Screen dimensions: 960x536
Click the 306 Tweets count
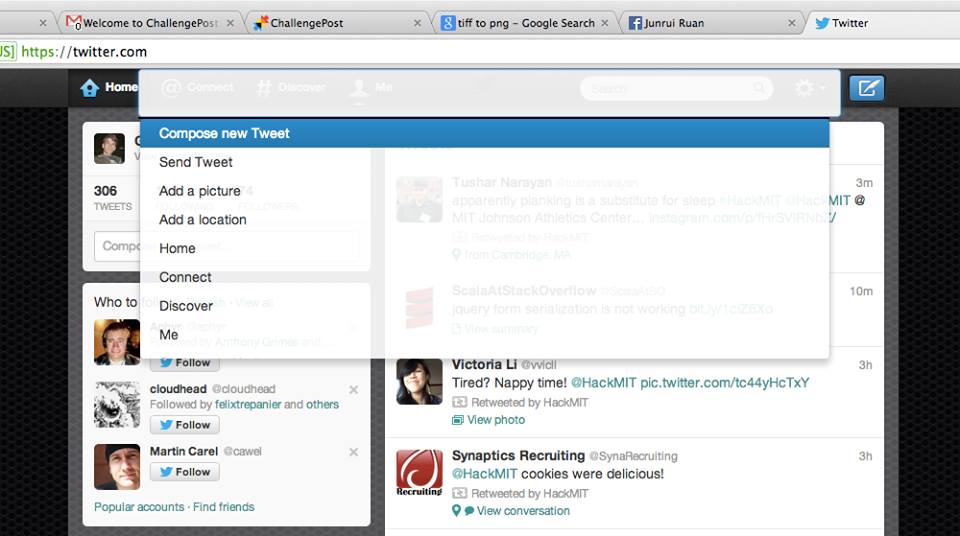pyautogui.click(x=113, y=197)
